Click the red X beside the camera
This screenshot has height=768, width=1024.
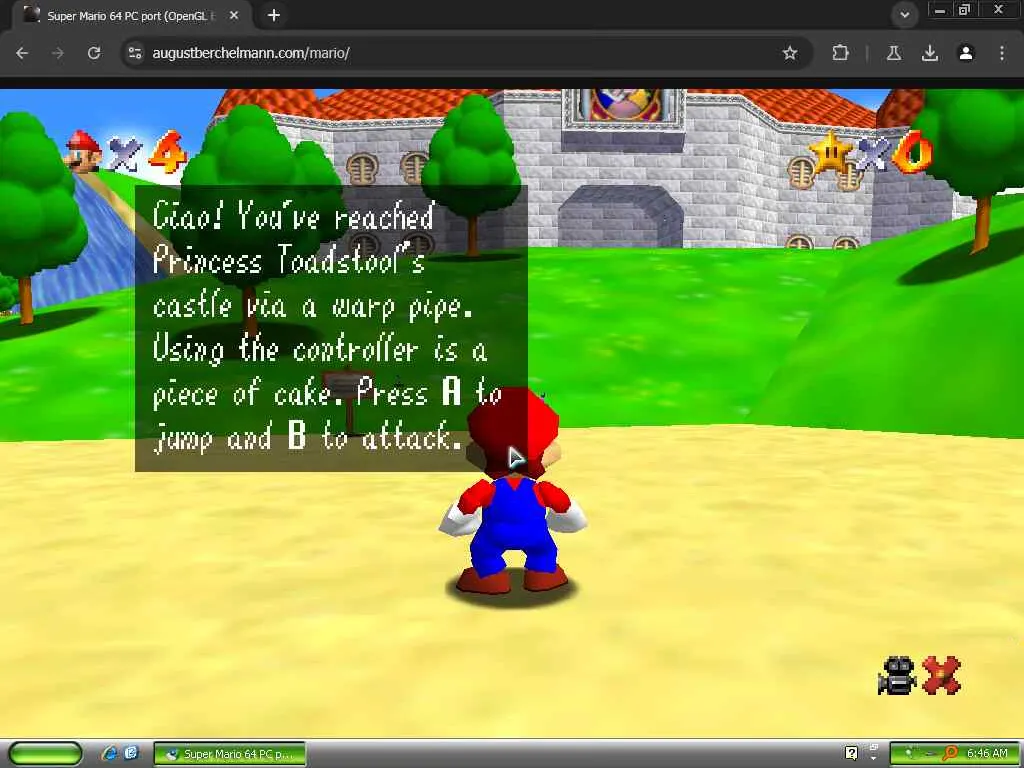pyautogui.click(x=941, y=675)
